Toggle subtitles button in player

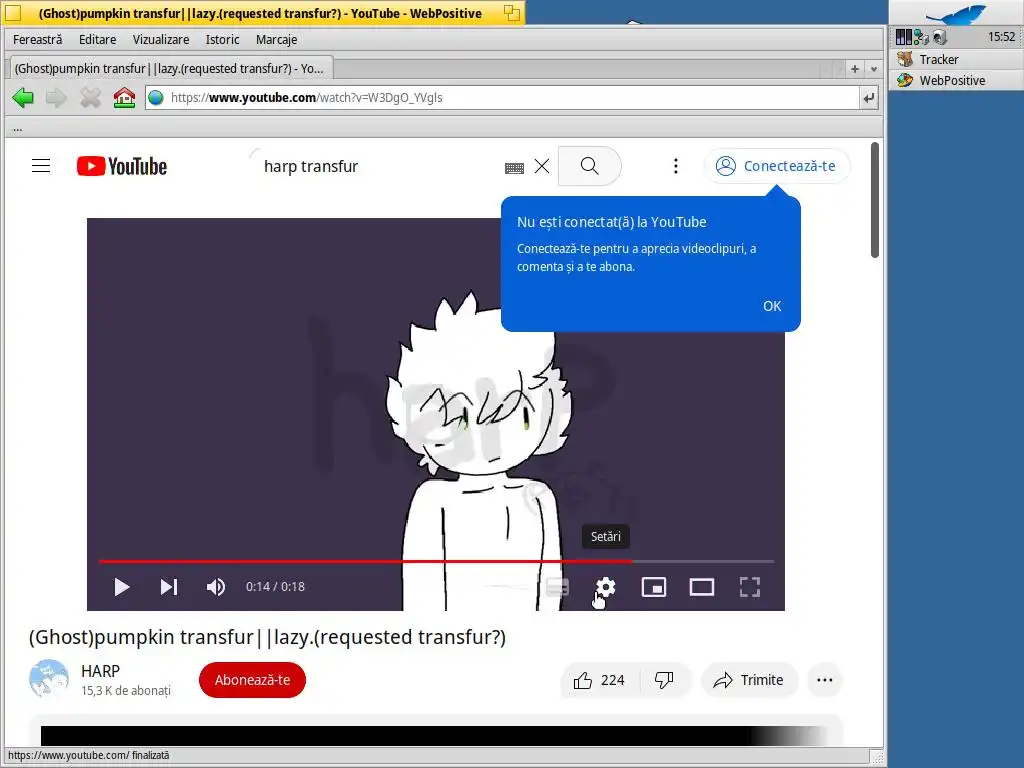click(x=557, y=587)
